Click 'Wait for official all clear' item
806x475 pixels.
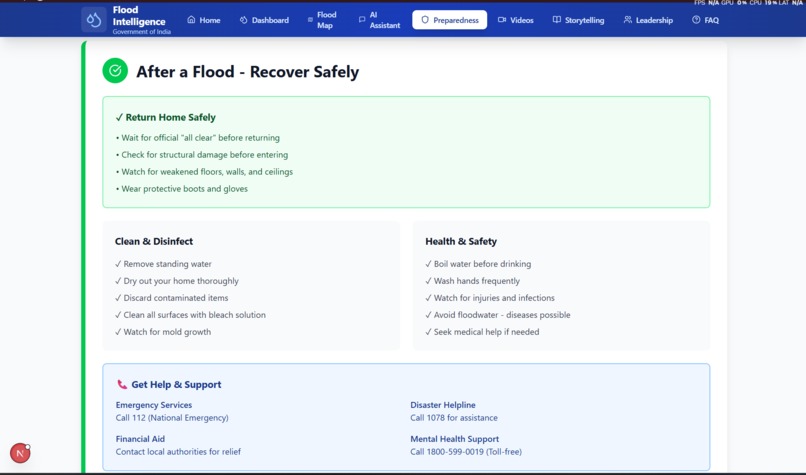point(200,138)
